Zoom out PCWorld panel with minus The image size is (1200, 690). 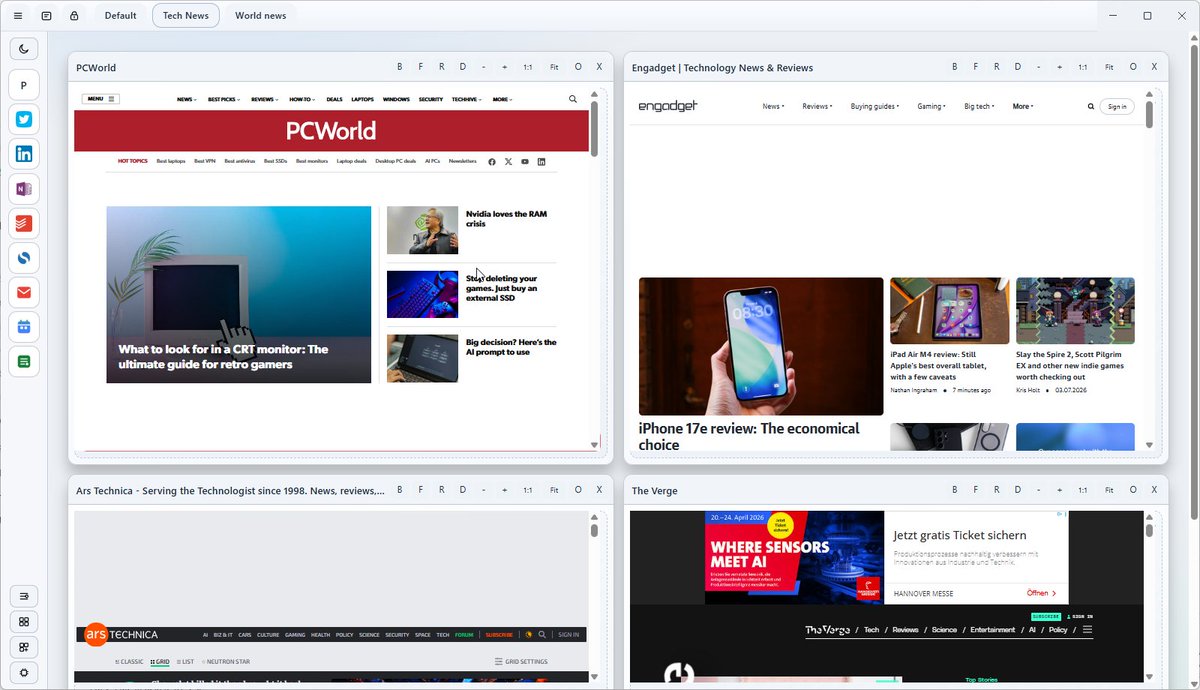tap(484, 67)
